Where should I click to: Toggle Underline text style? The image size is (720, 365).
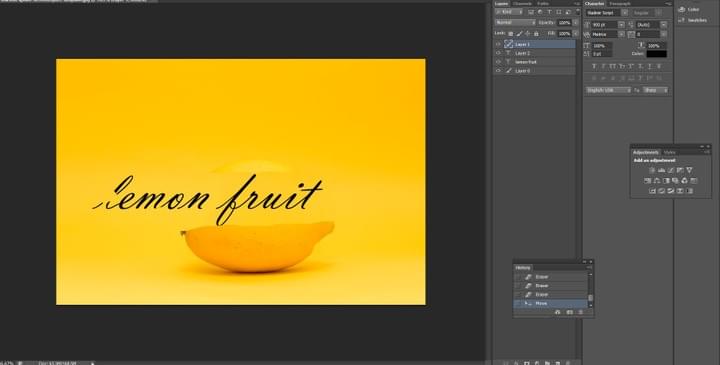click(x=650, y=67)
